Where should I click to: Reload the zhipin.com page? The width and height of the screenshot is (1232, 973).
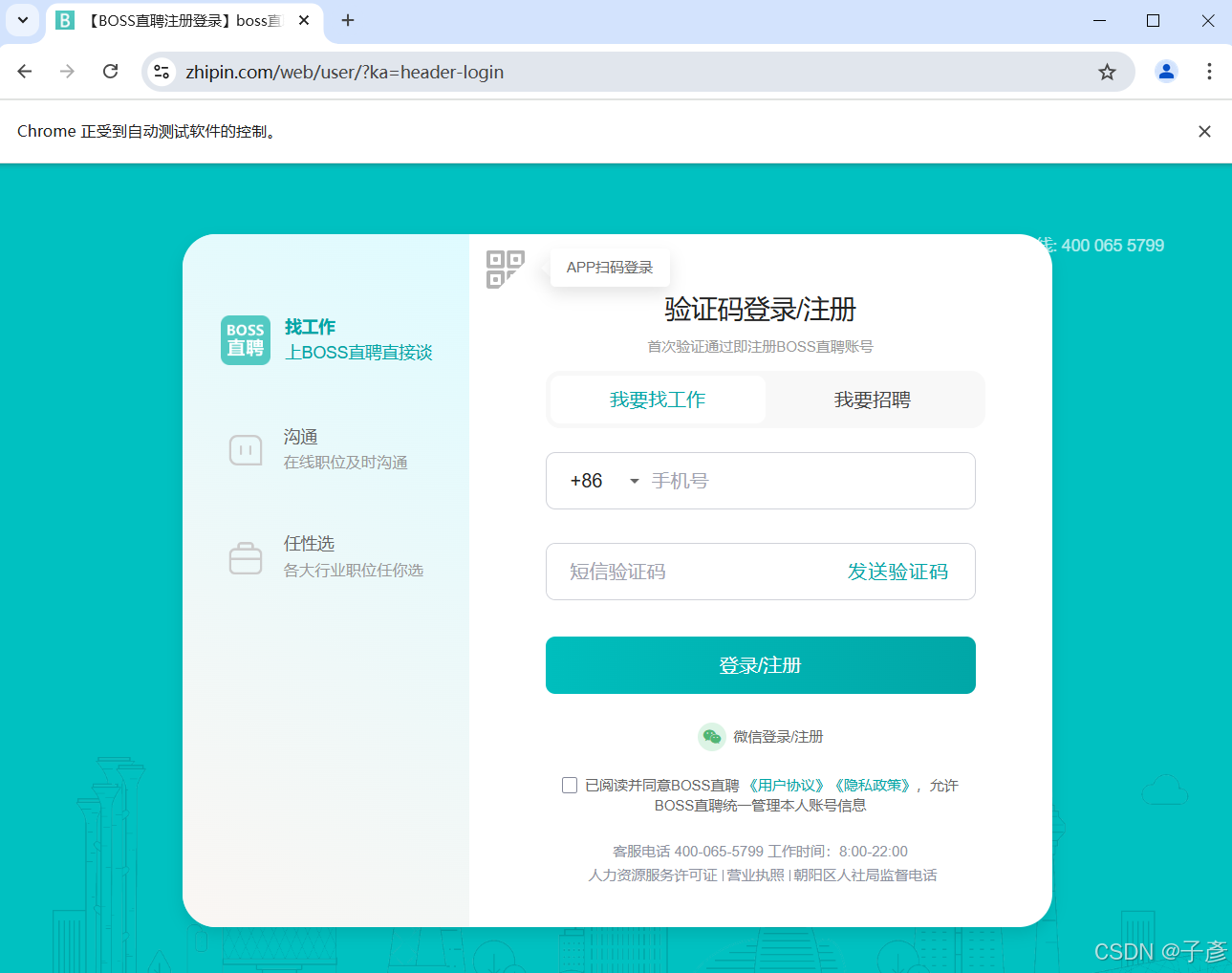[x=111, y=72]
